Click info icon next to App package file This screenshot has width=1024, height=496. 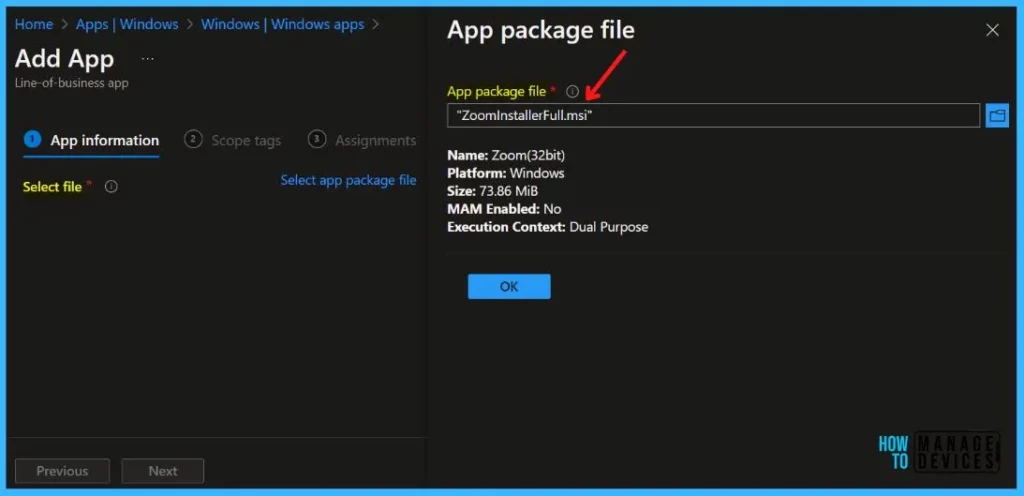coord(573,91)
